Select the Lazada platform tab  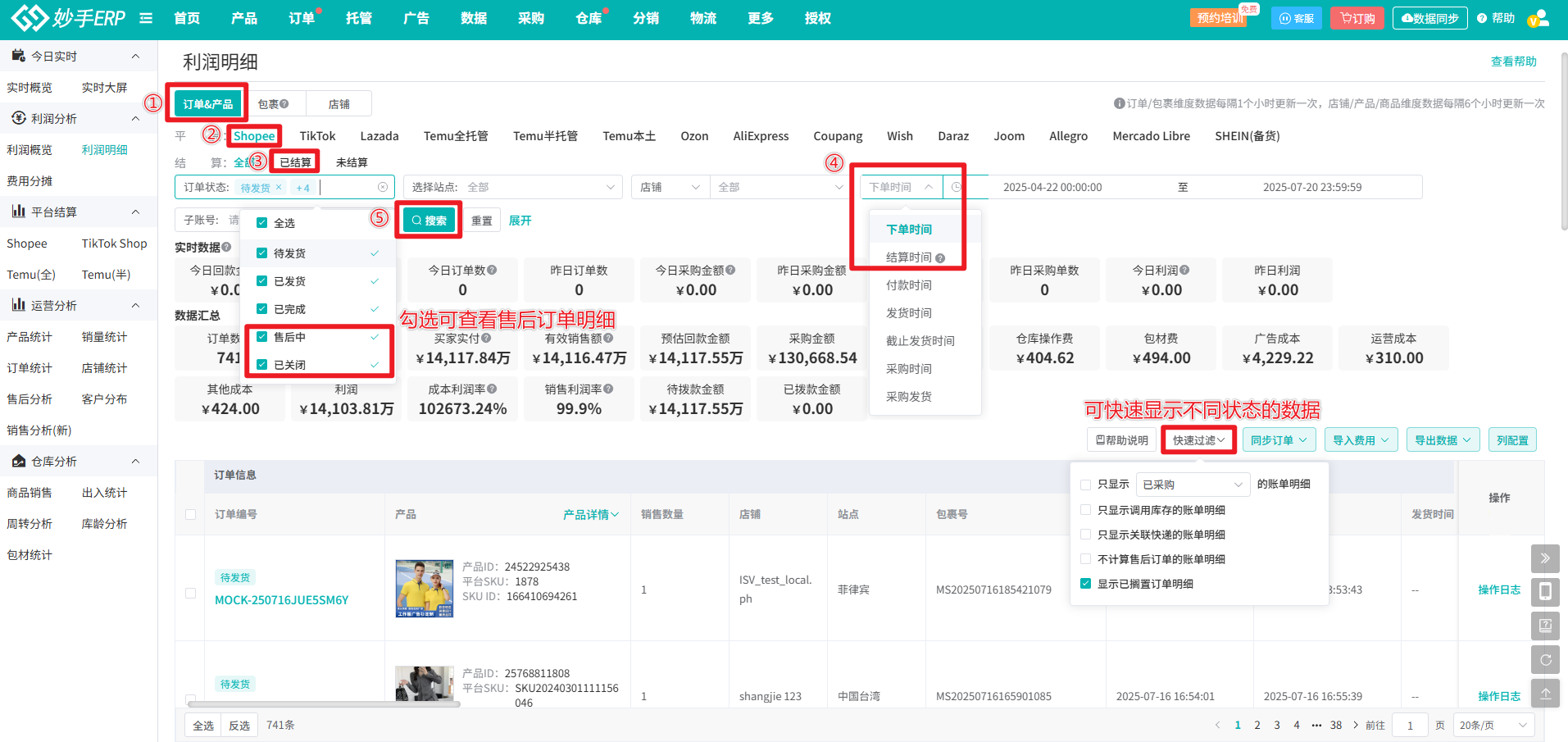pos(380,136)
